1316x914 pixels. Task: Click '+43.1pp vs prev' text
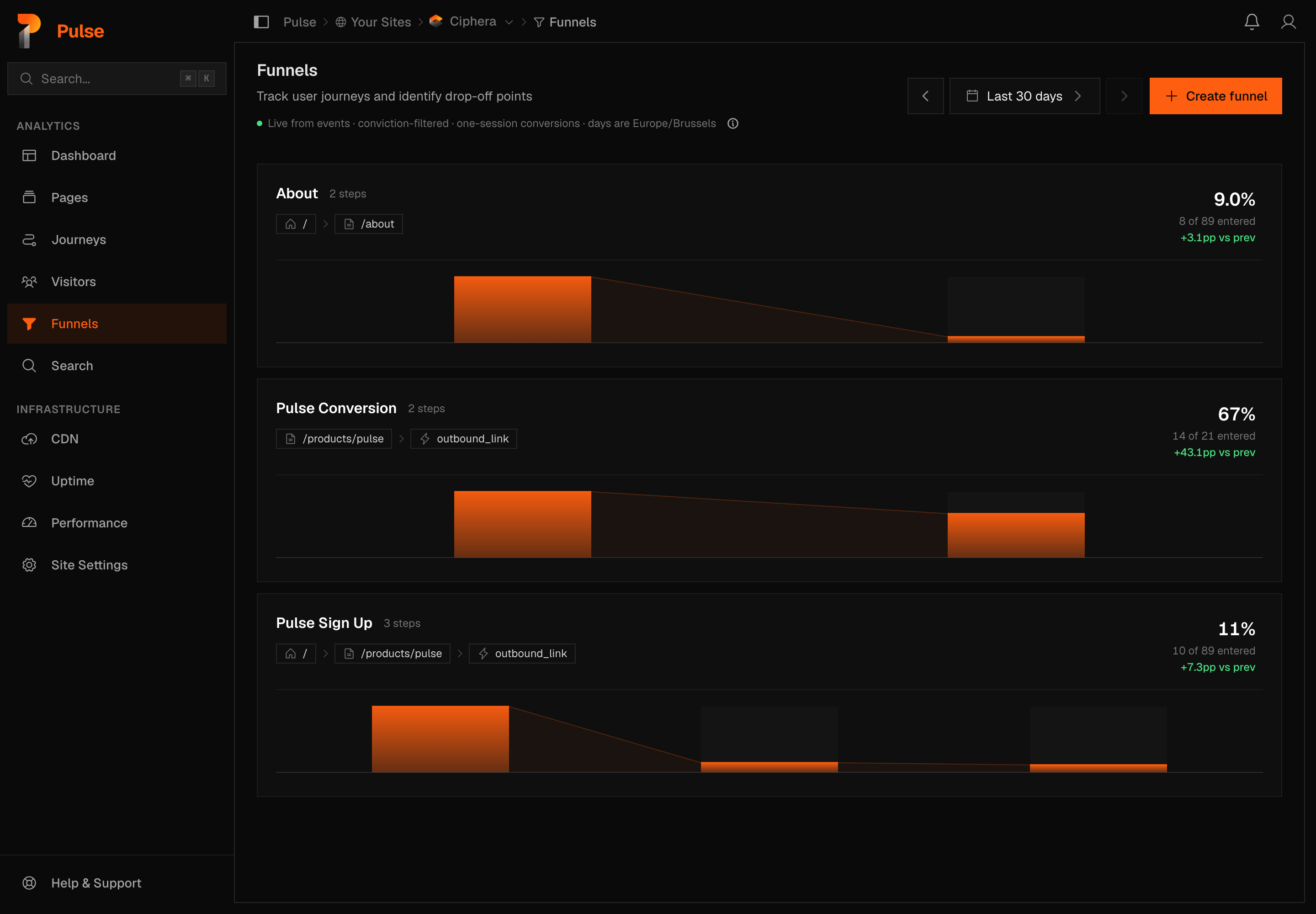[1214, 452]
